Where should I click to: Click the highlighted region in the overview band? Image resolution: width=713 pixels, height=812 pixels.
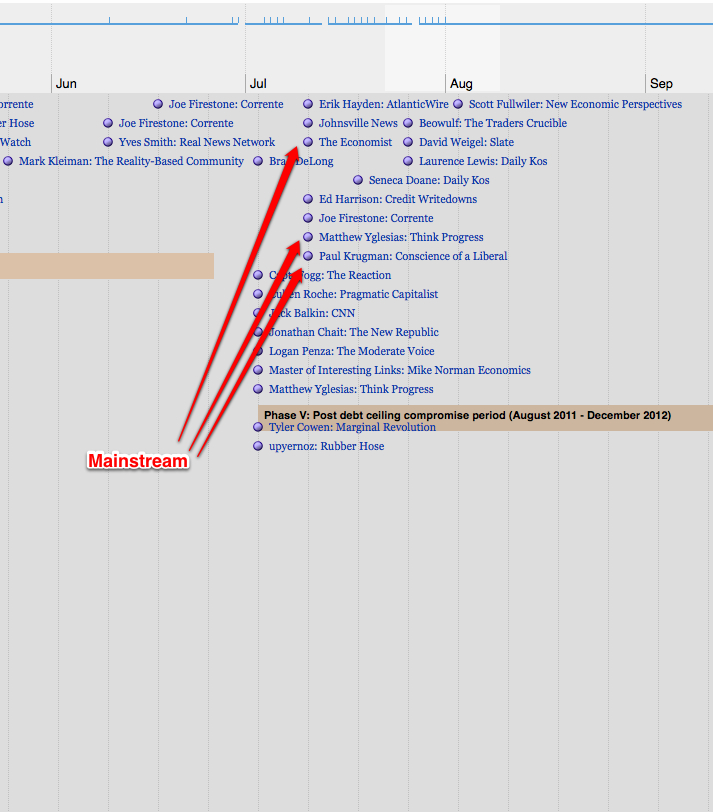coord(442,35)
